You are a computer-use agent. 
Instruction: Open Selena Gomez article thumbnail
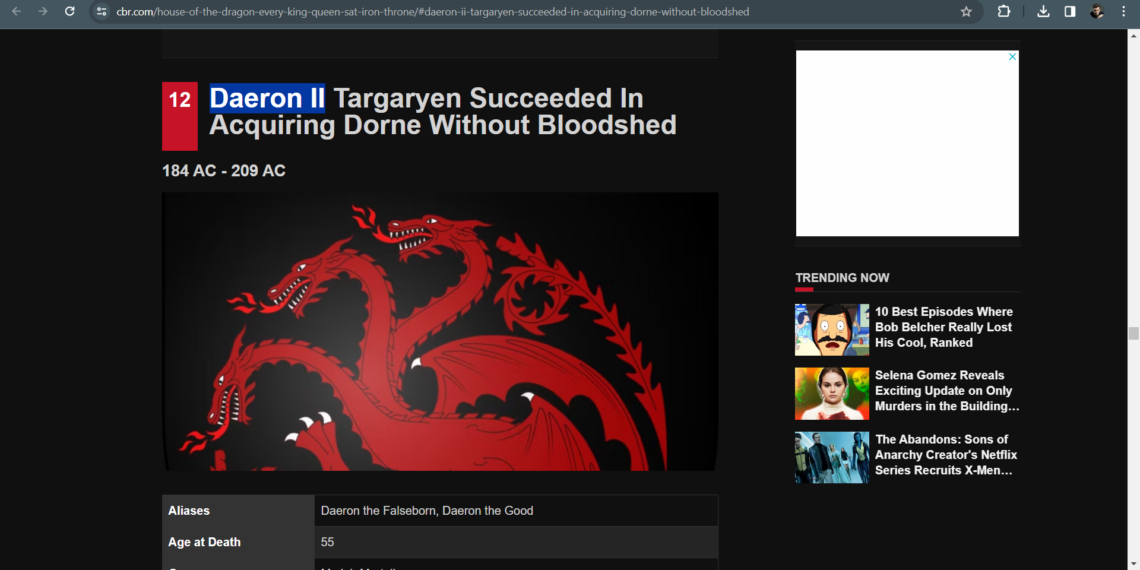[832, 393]
